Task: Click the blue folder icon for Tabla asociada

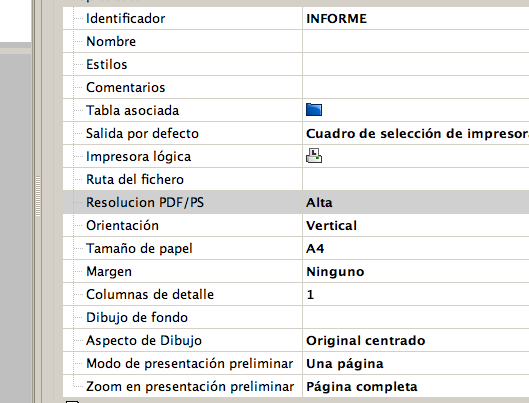Action: 314,110
